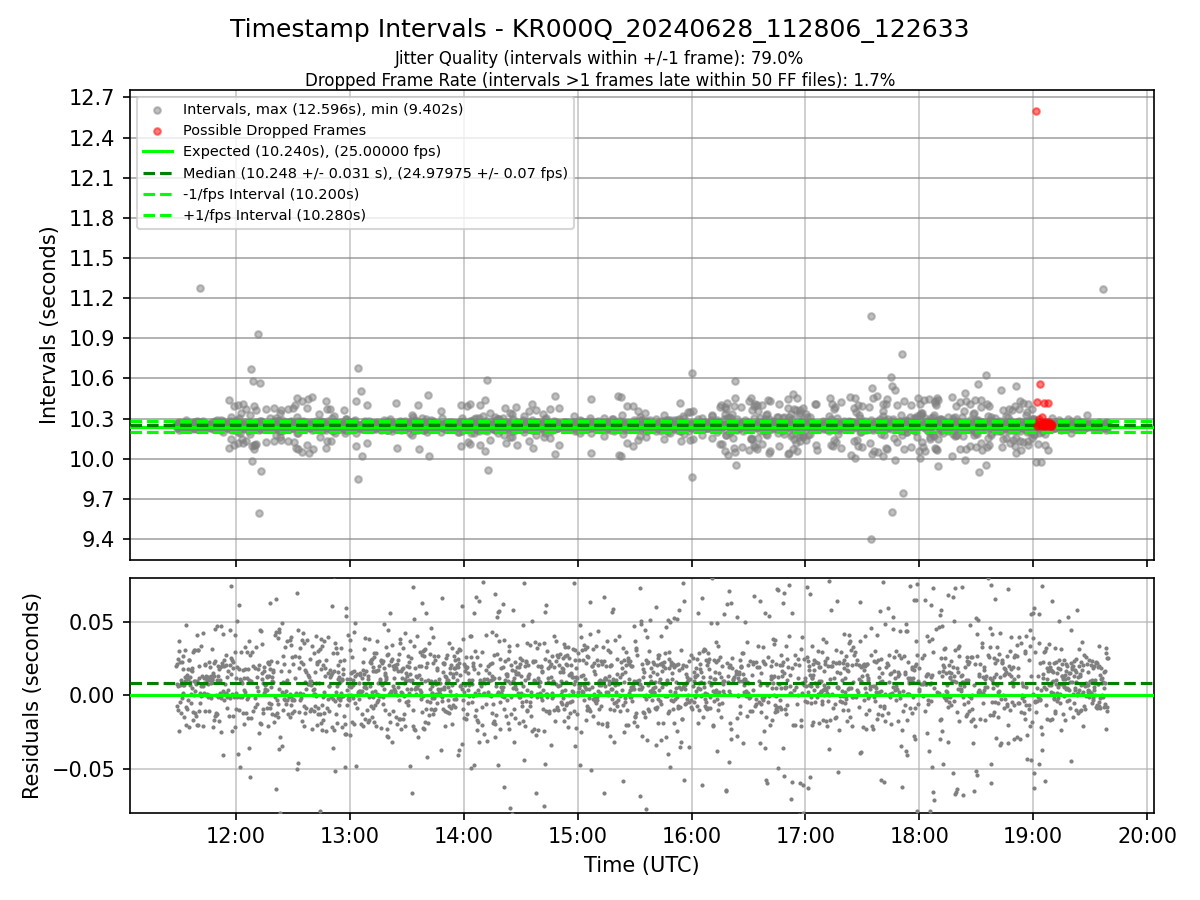Click the 'Time (UTC)' x-axis label

pyautogui.click(x=641, y=864)
